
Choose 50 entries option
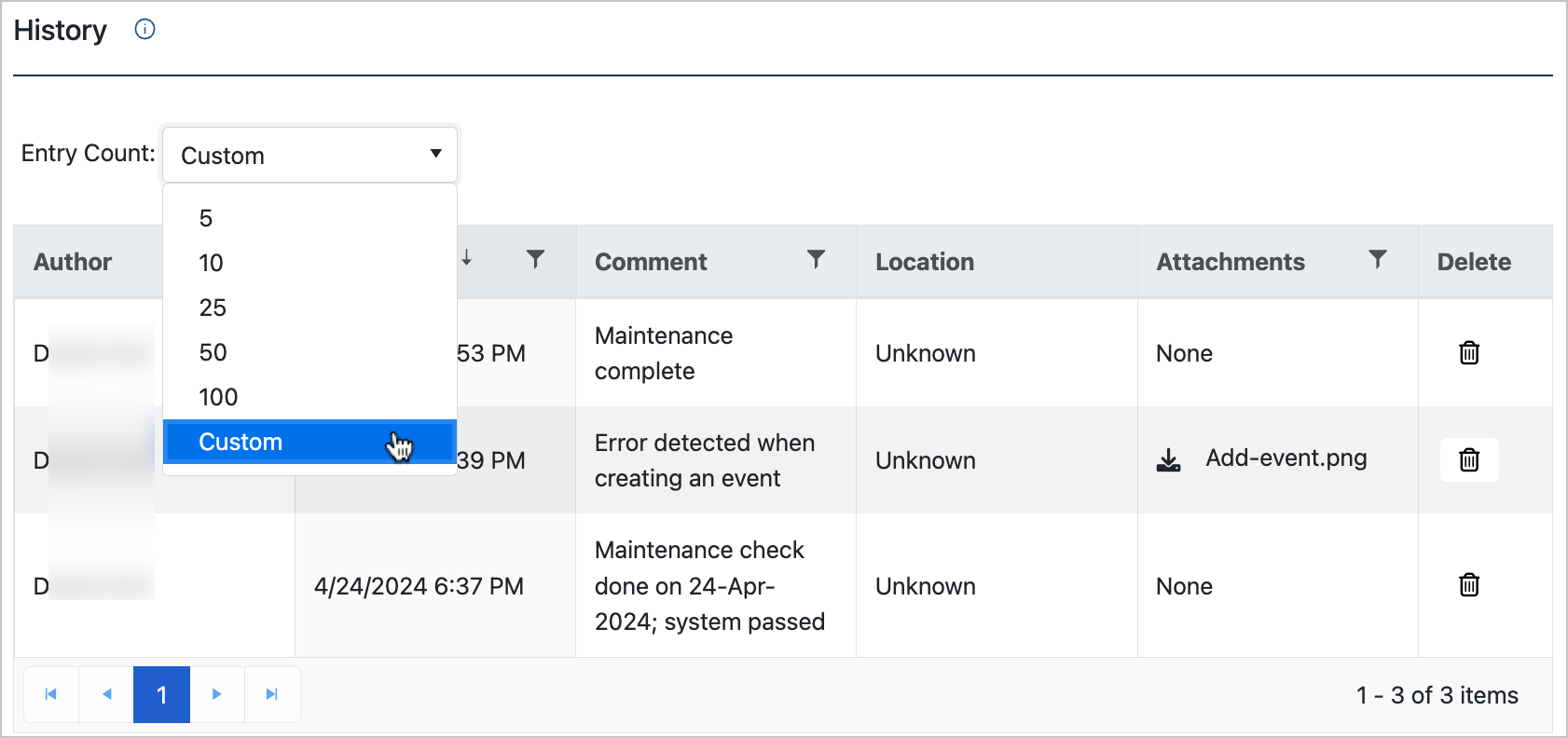click(x=213, y=352)
